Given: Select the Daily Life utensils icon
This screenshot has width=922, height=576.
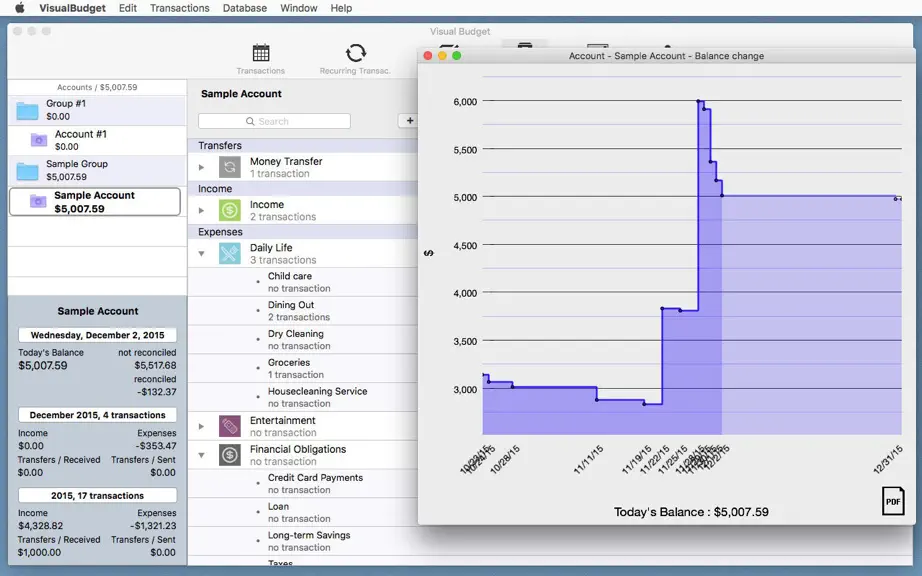Looking at the screenshot, I should [229, 253].
